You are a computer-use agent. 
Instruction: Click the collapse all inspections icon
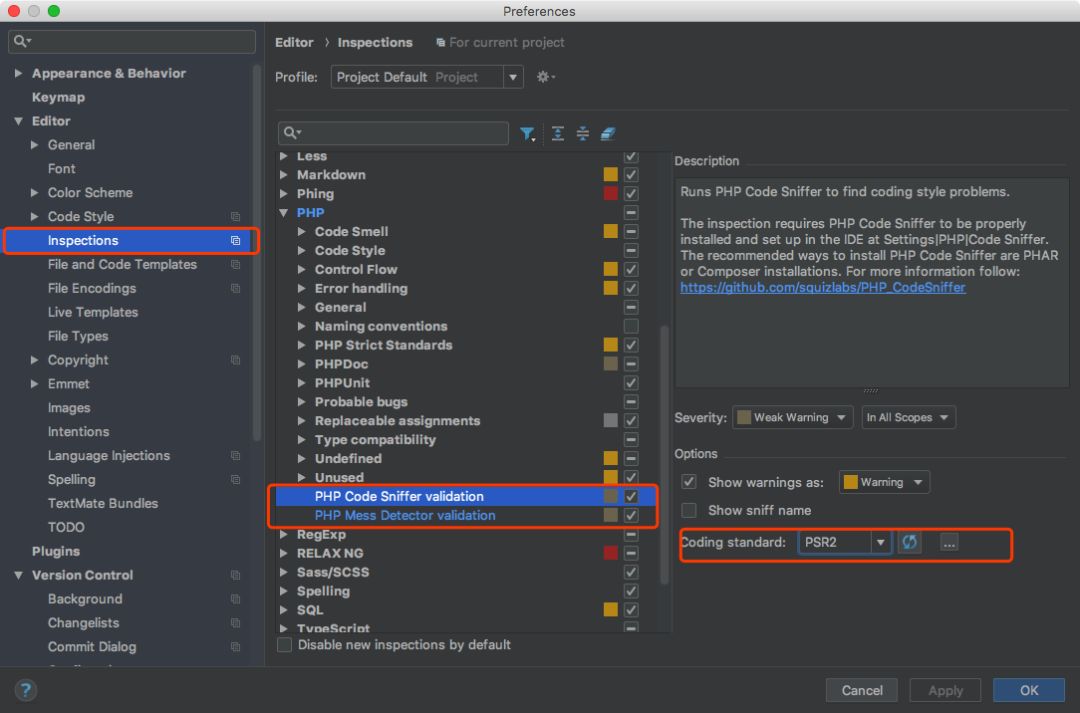pos(583,134)
